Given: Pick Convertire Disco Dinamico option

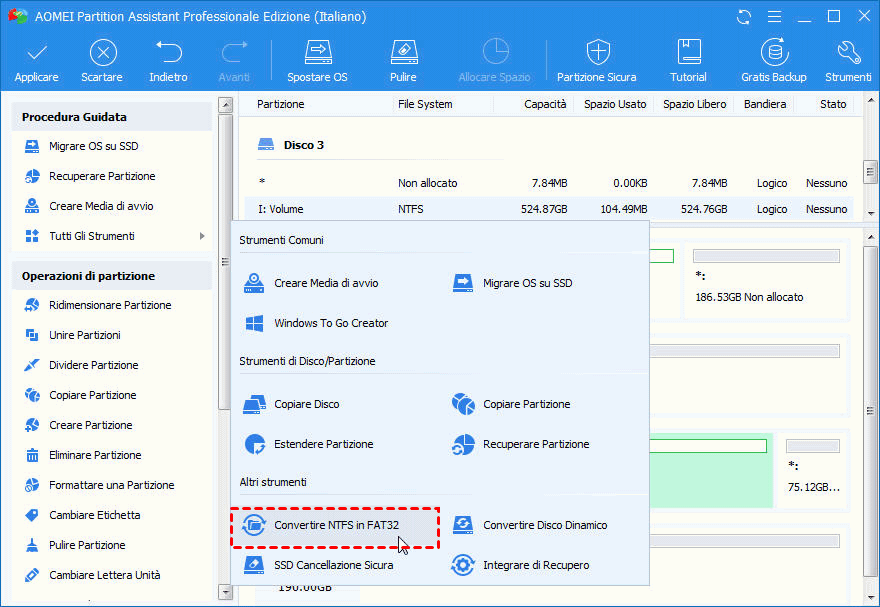Looking at the screenshot, I should coord(545,525).
